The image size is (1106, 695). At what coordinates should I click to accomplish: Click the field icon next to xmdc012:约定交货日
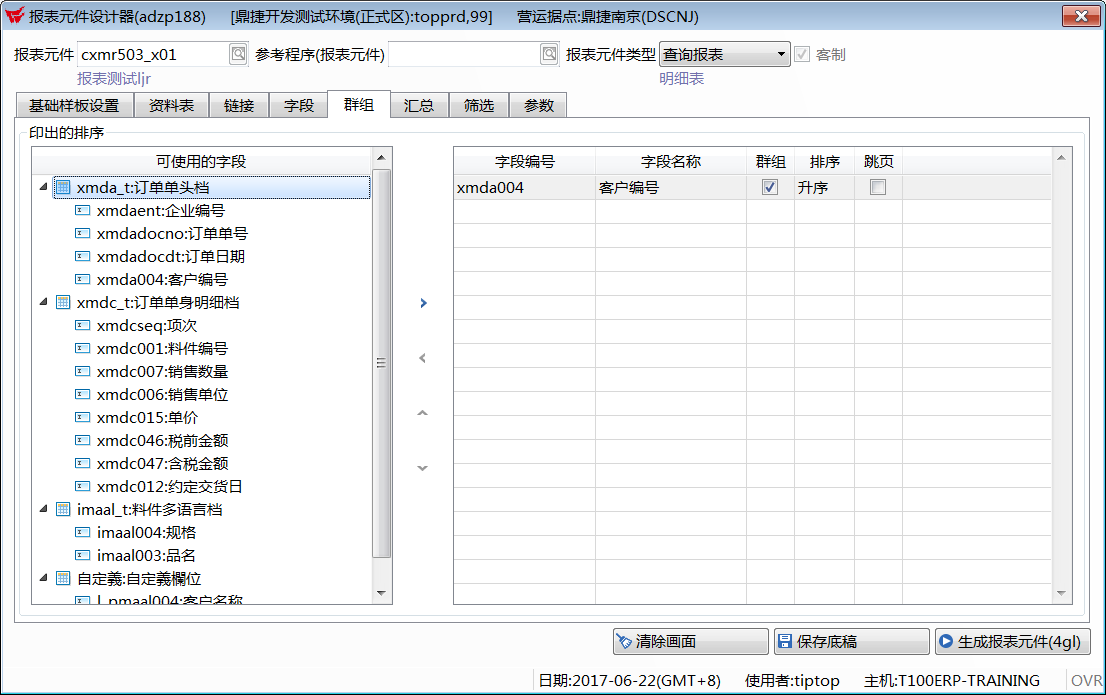[83, 486]
